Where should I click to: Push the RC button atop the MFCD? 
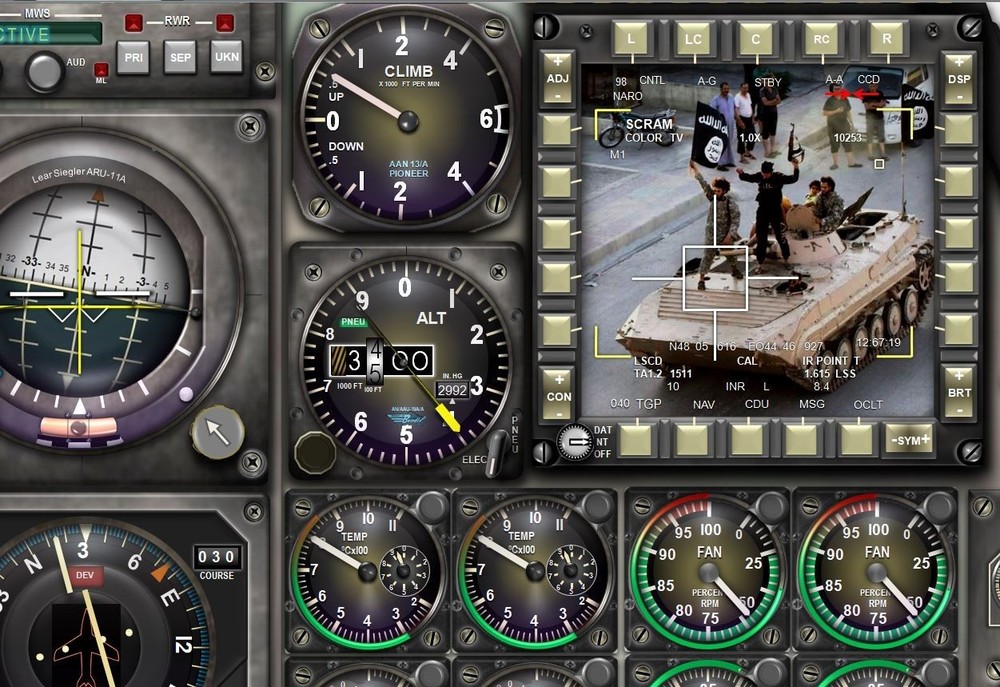[x=821, y=38]
